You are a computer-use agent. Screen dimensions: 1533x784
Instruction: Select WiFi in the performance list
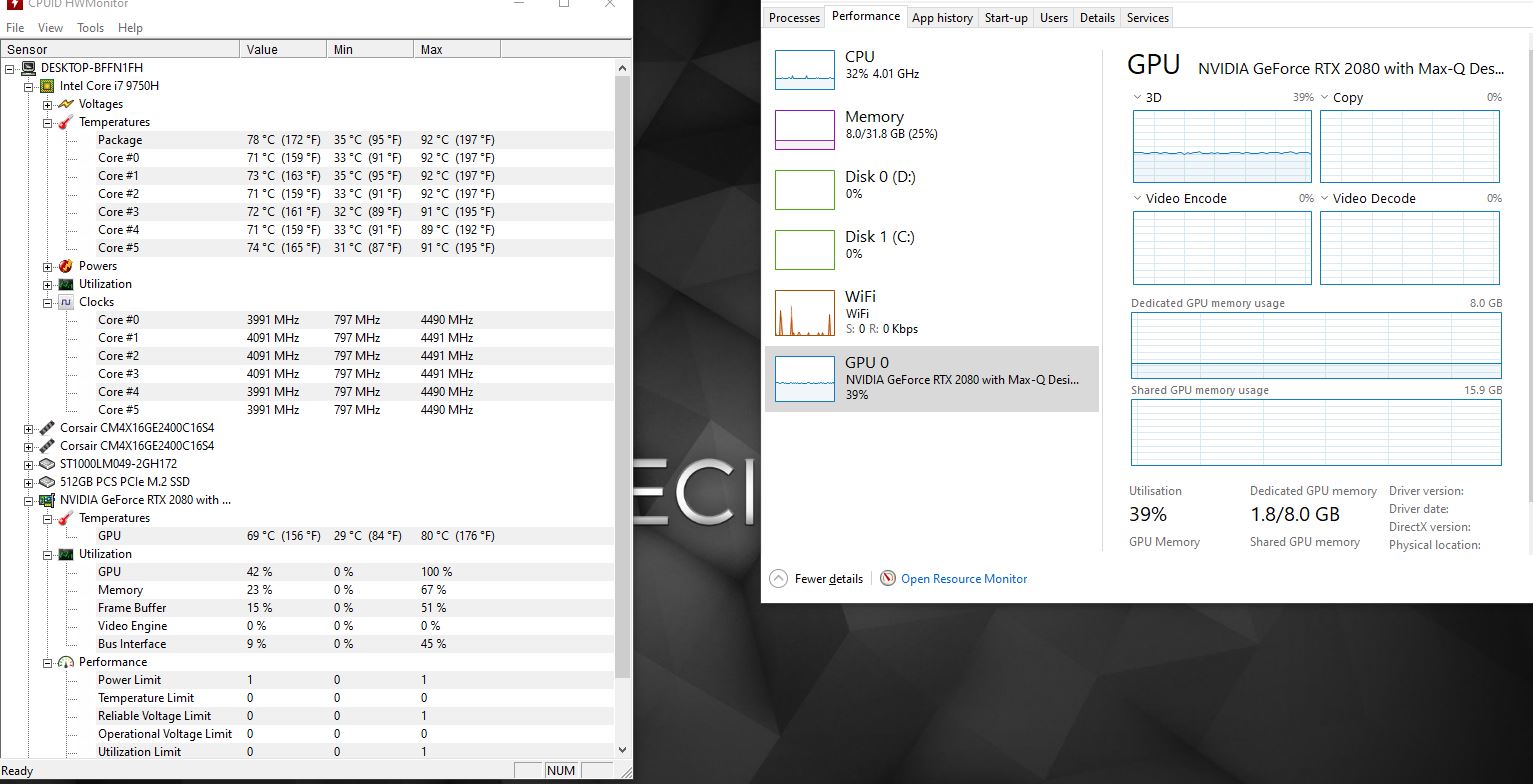coord(931,312)
